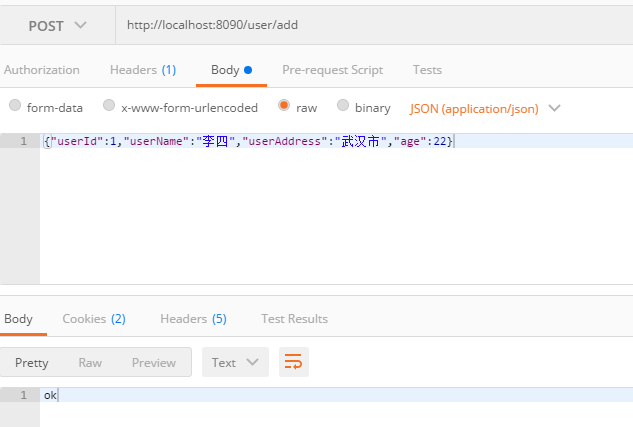Switch to the Authorization tab

pos(42,70)
